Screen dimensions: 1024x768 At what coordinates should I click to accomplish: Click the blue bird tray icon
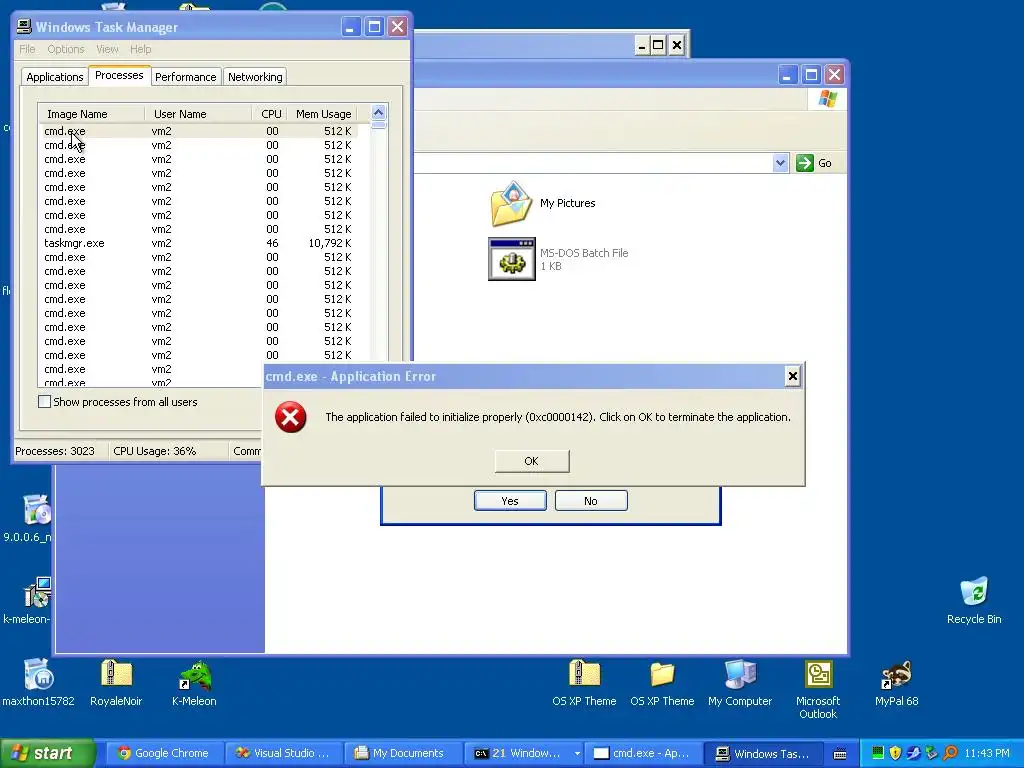click(x=913, y=753)
